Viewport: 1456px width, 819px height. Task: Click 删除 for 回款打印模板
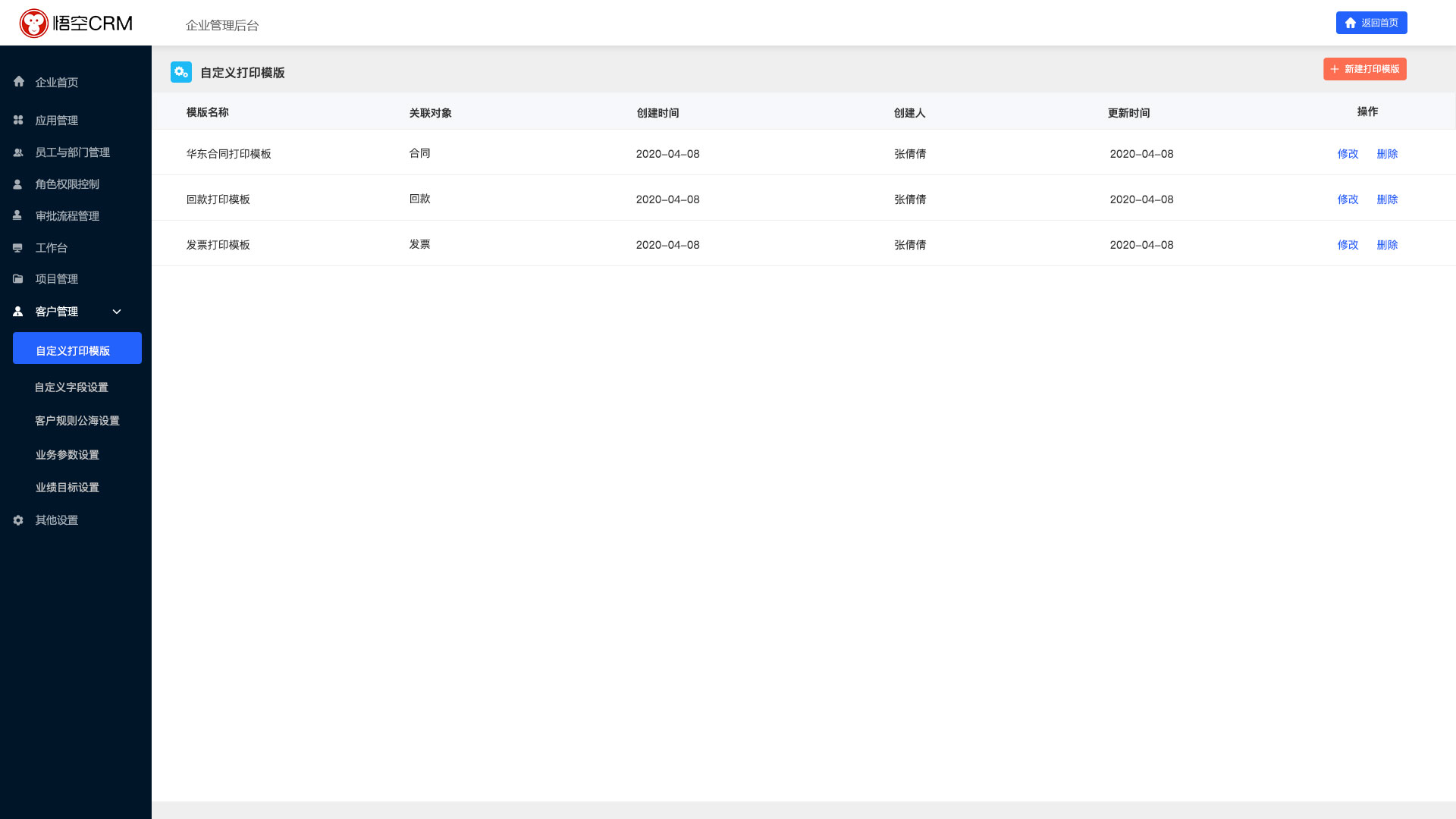tap(1387, 199)
